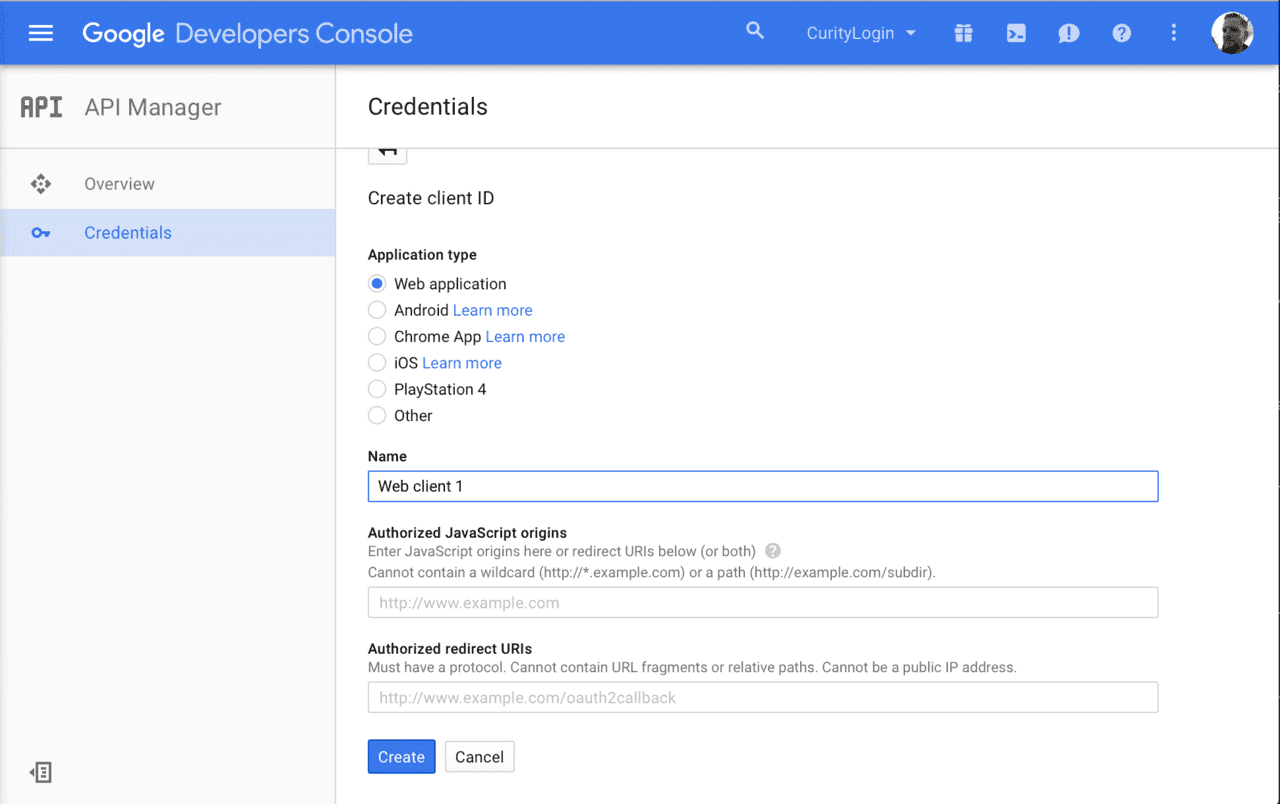Choose PlayStation 4 as application type
The width and height of the screenshot is (1280, 804).
(x=377, y=389)
